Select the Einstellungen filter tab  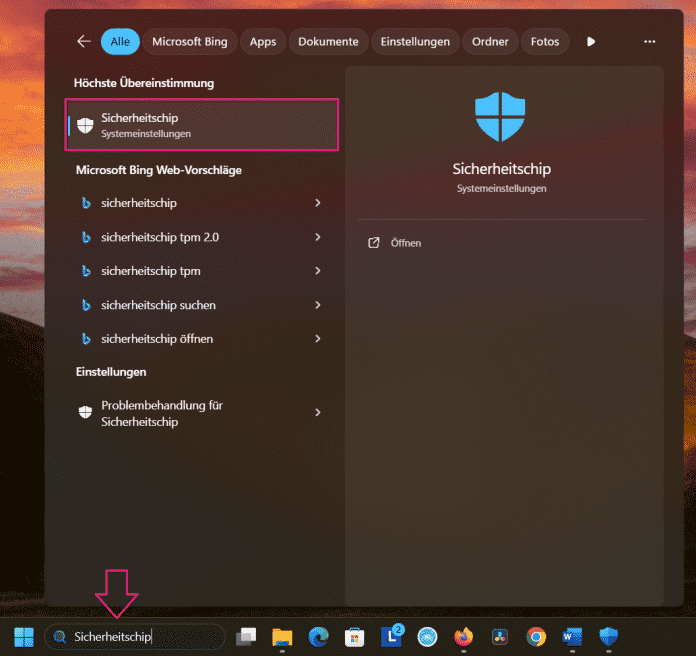pyautogui.click(x=416, y=42)
